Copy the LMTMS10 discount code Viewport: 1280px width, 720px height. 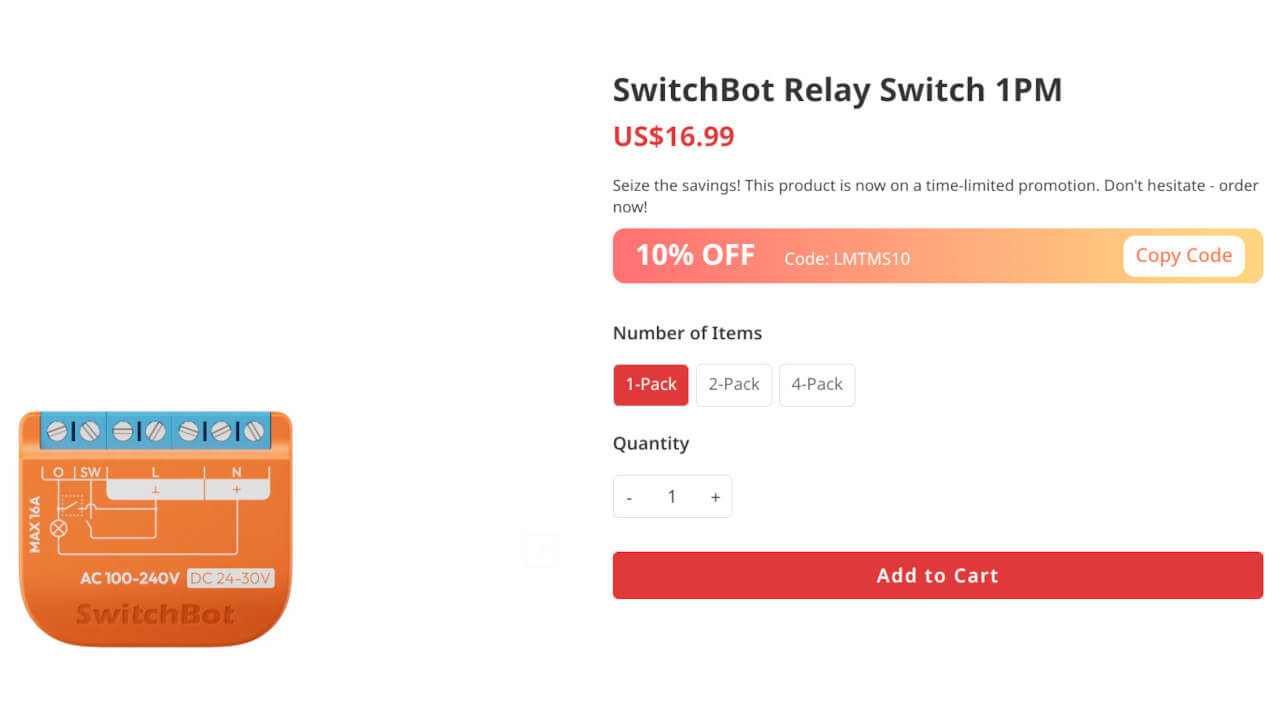click(x=1183, y=255)
